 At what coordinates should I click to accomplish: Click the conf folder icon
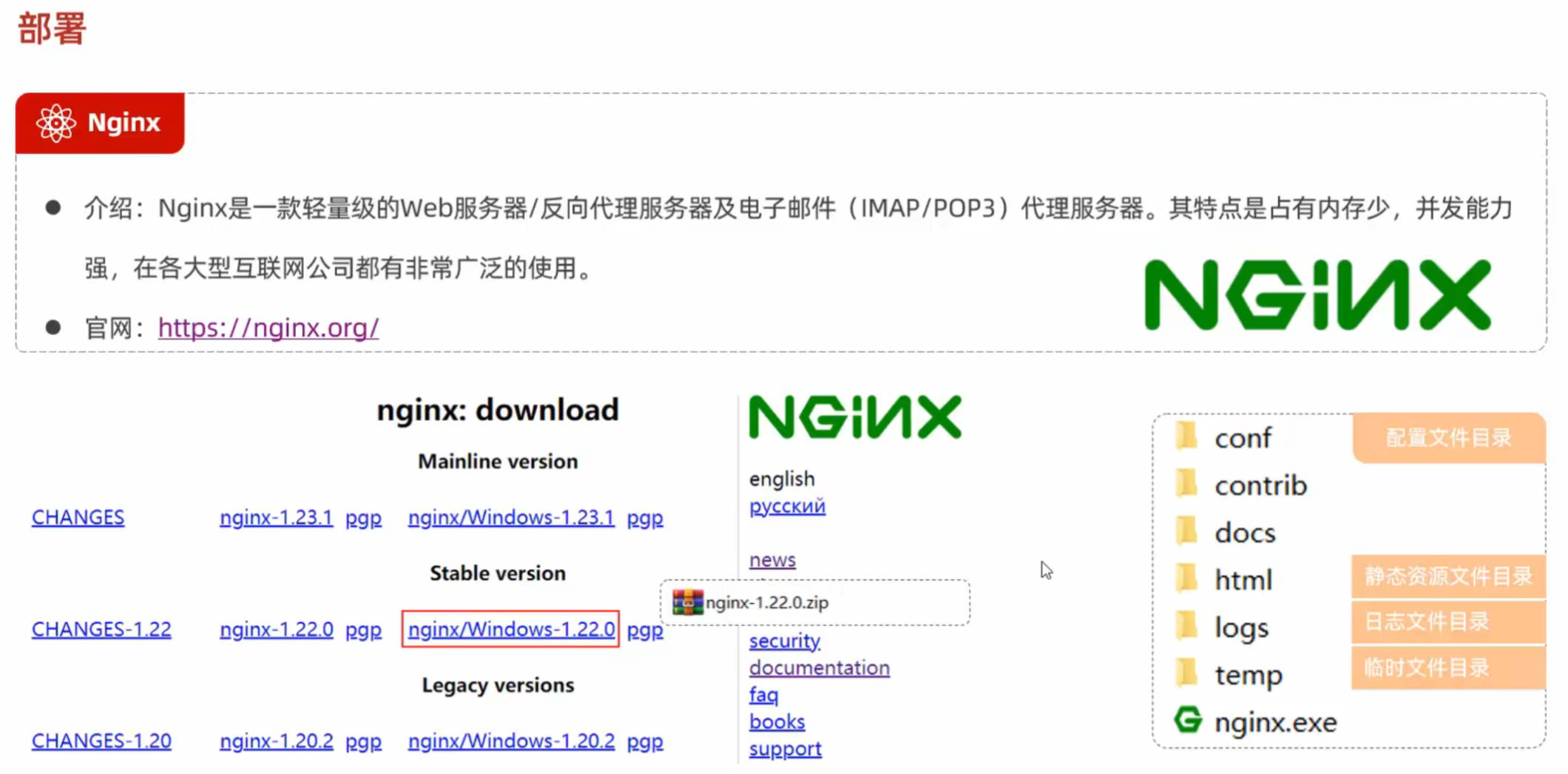1186,436
